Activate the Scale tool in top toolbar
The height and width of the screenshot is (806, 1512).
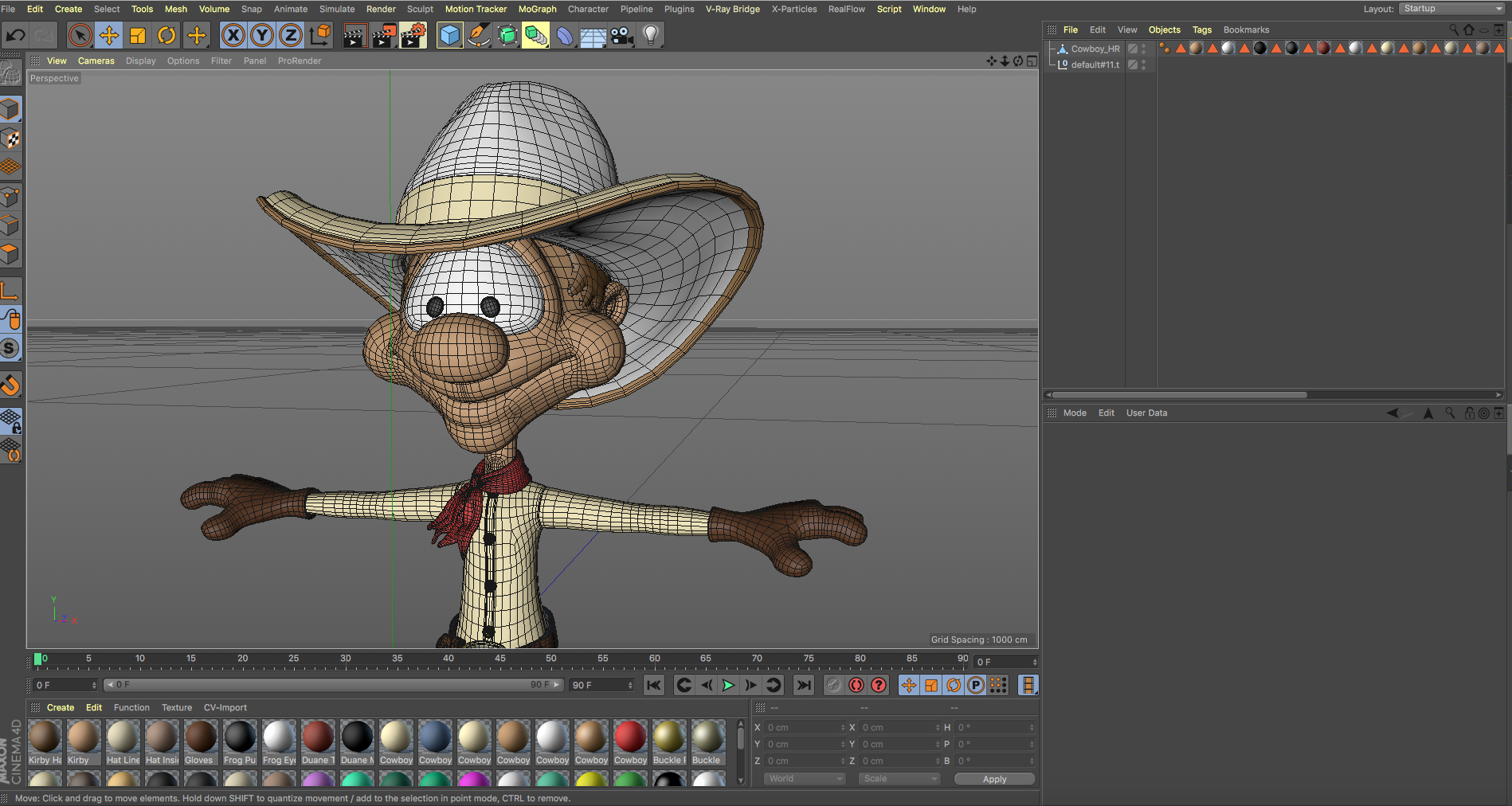[137, 35]
